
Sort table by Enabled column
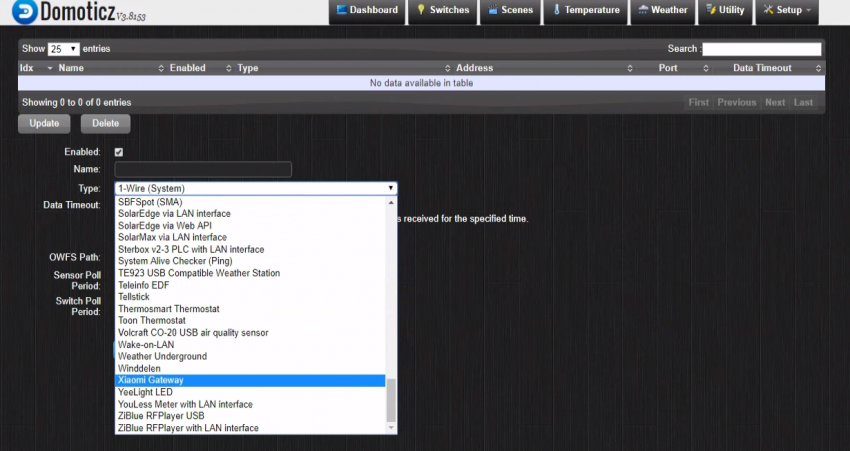[x=199, y=68]
